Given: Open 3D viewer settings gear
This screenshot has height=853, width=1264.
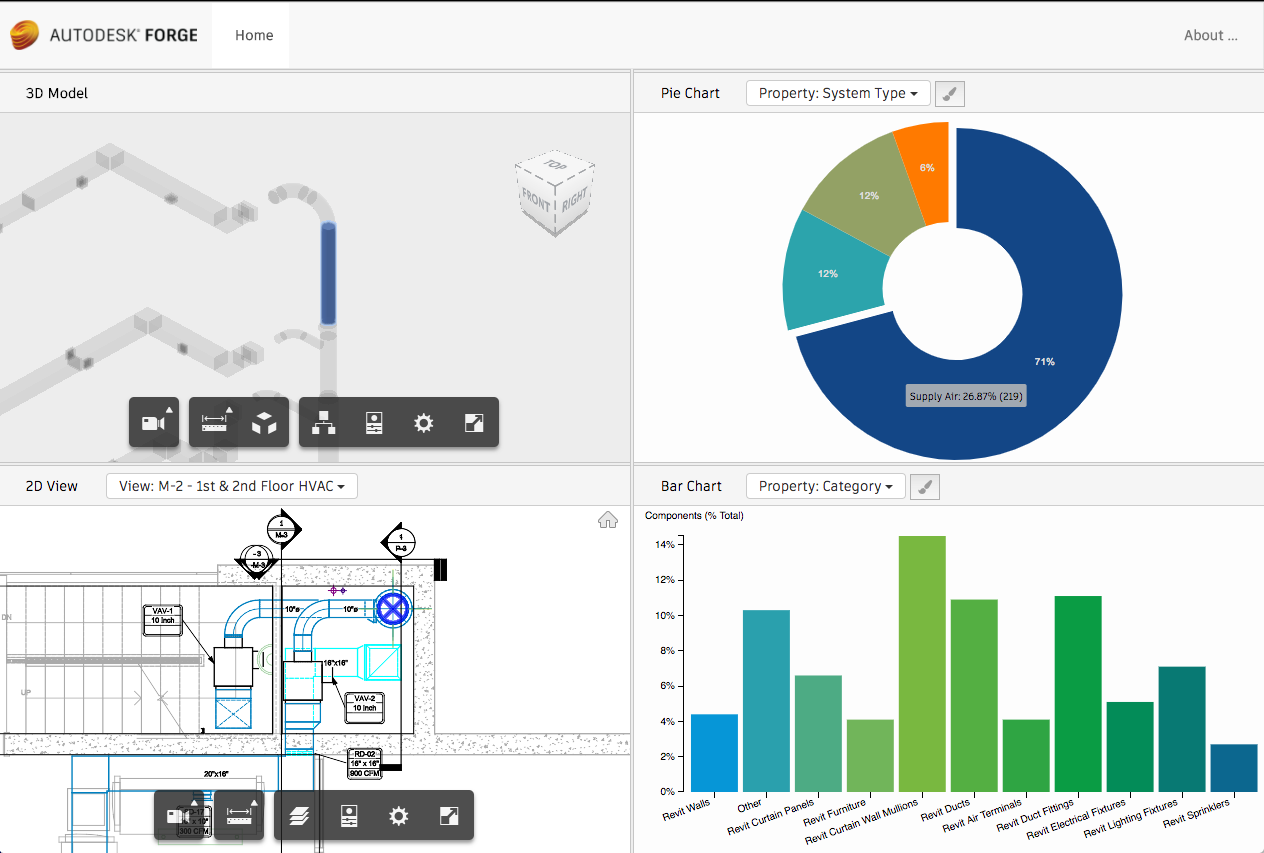Looking at the screenshot, I should [423, 422].
